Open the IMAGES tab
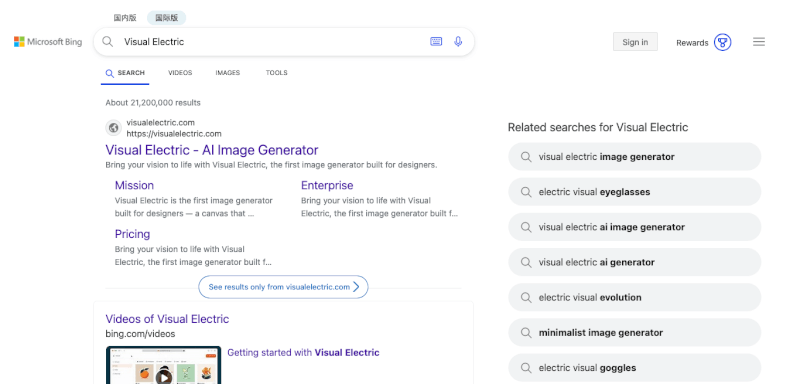 (x=228, y=73)
